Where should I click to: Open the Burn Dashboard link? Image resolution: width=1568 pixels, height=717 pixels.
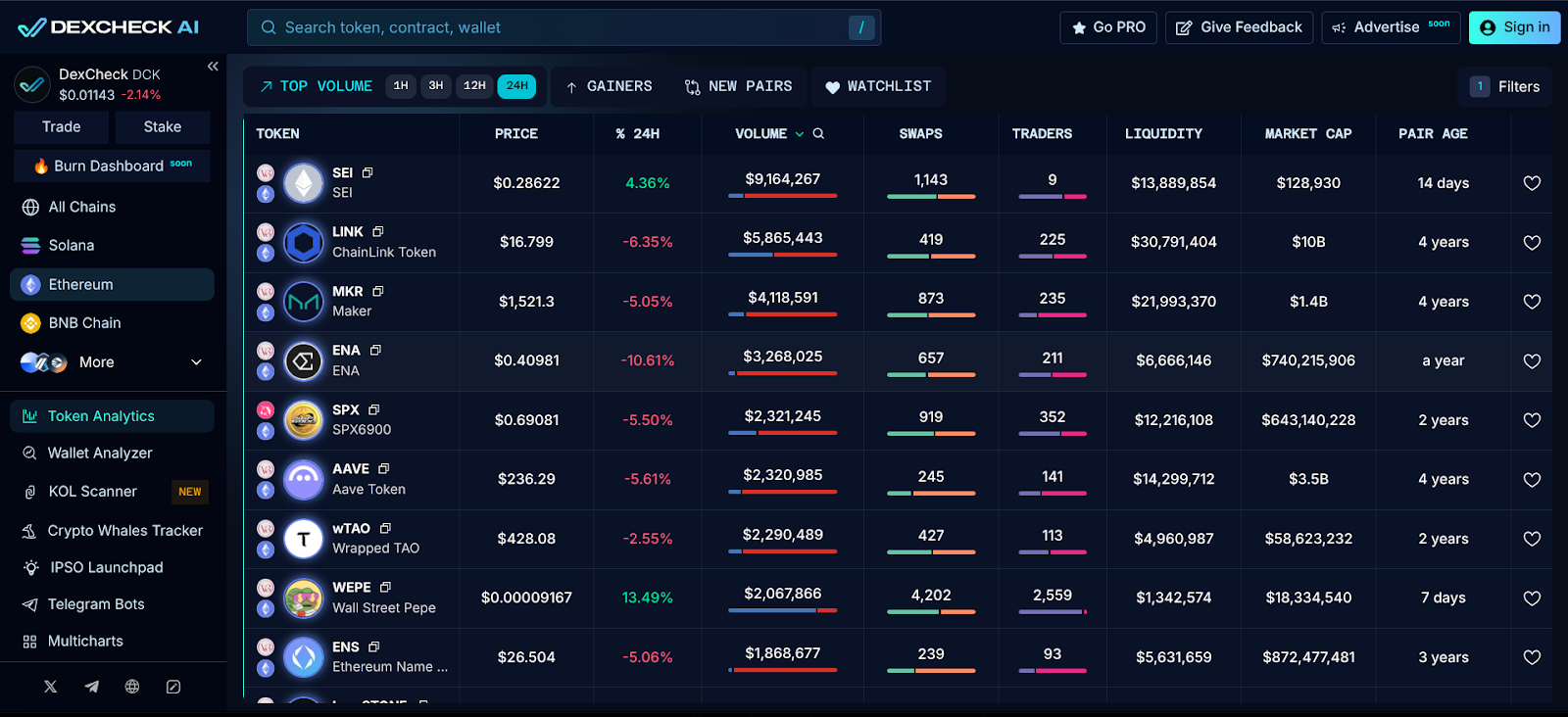[x=112, y=166]
